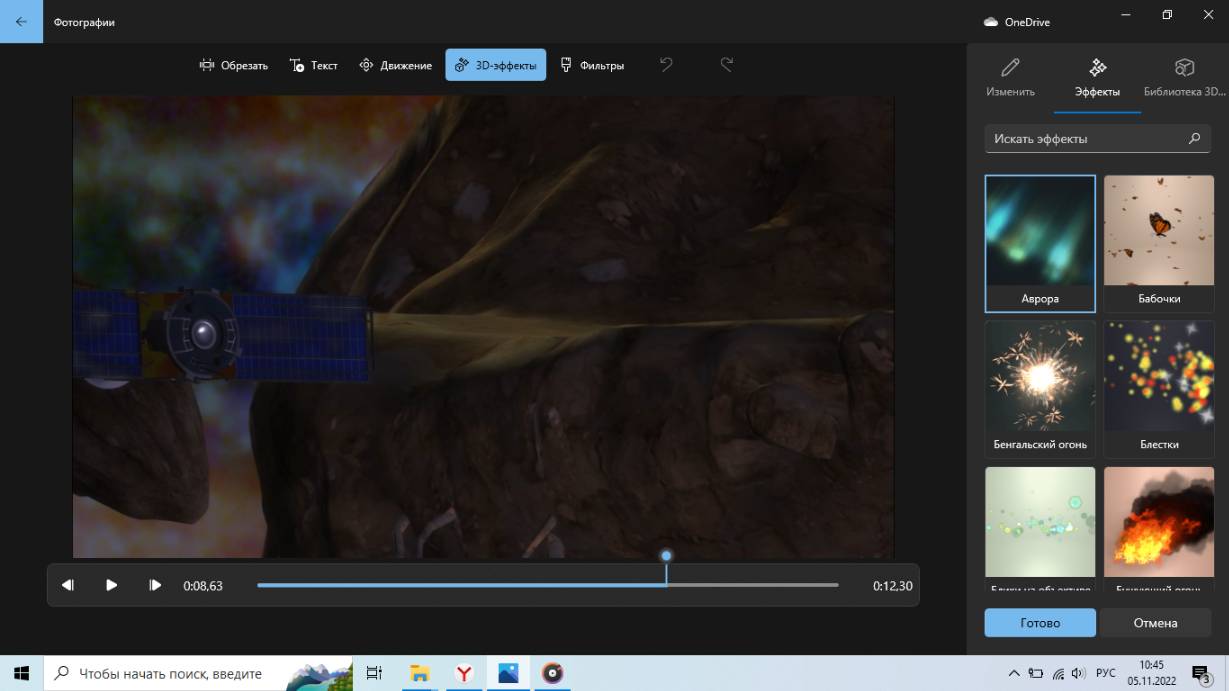1229x691 pixels.
Task: Choose the Аврора effect thumbnail
Action: pos(1040,243)
